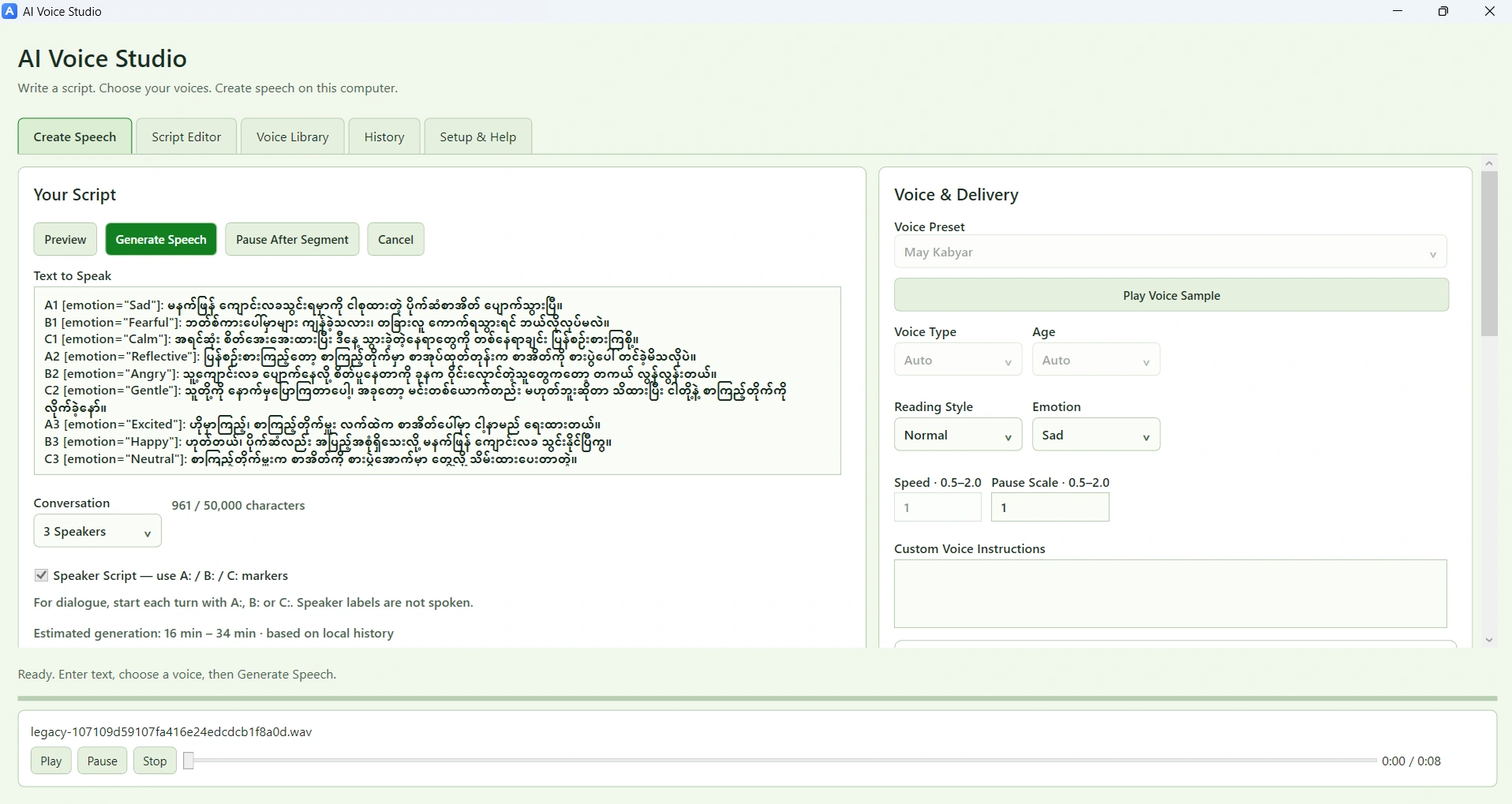Screen dimensions: 1512x804
Task: Click the estimated generation time text
Action: 214,633
